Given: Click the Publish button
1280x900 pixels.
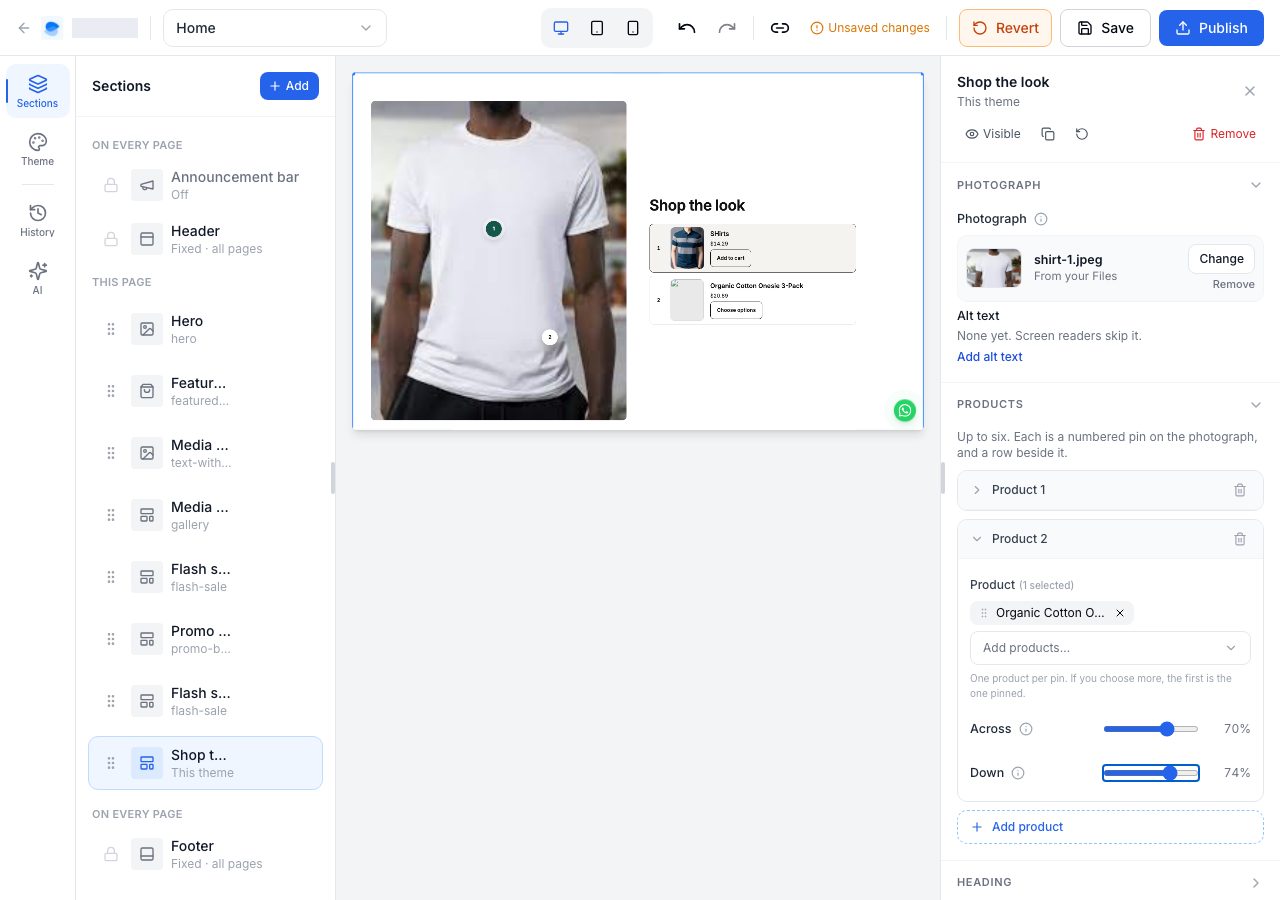Looking at the screenshot, I should click(1211, 28).
